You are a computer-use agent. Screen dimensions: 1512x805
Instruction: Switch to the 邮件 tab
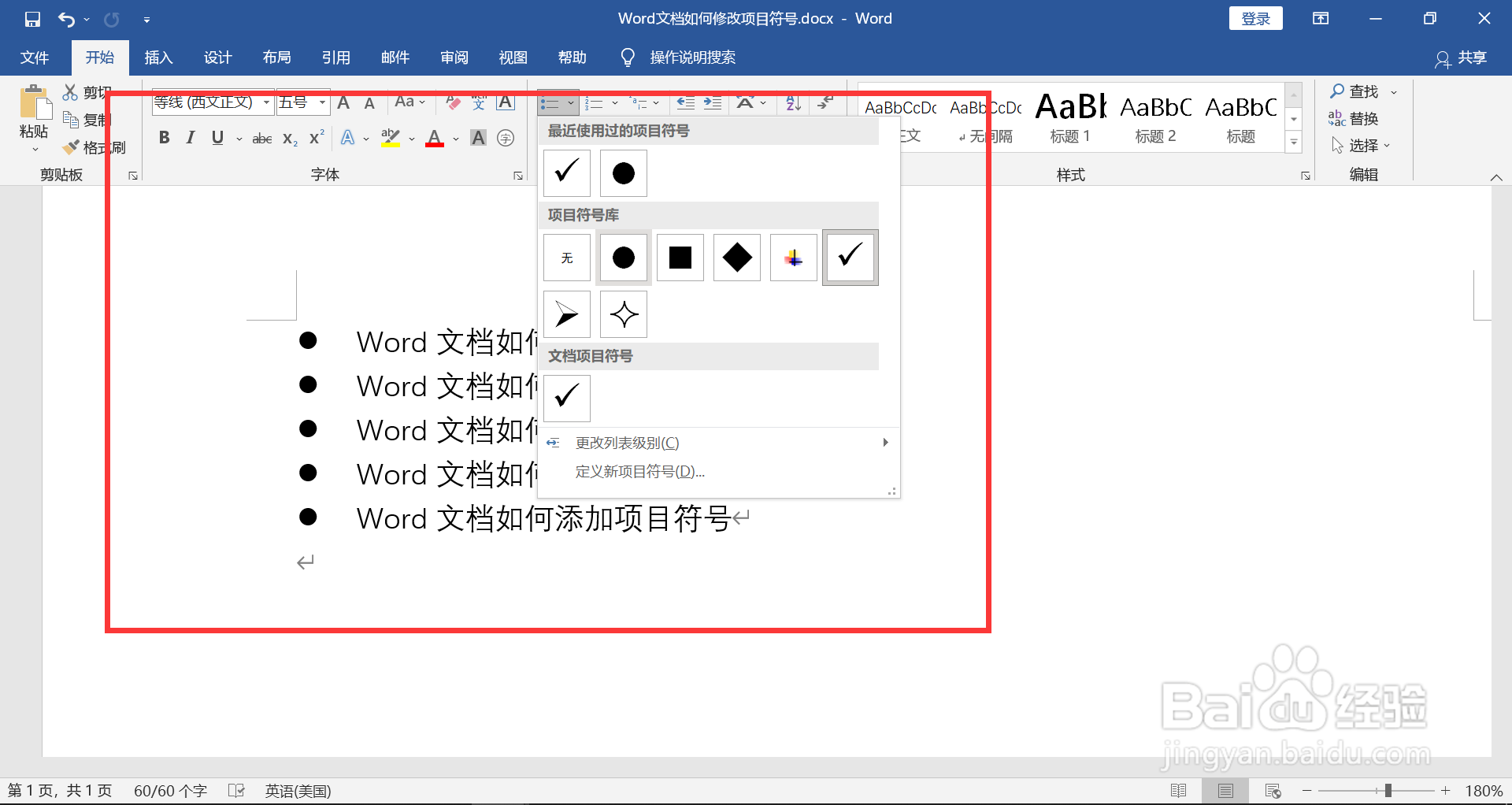pos(395,57)
